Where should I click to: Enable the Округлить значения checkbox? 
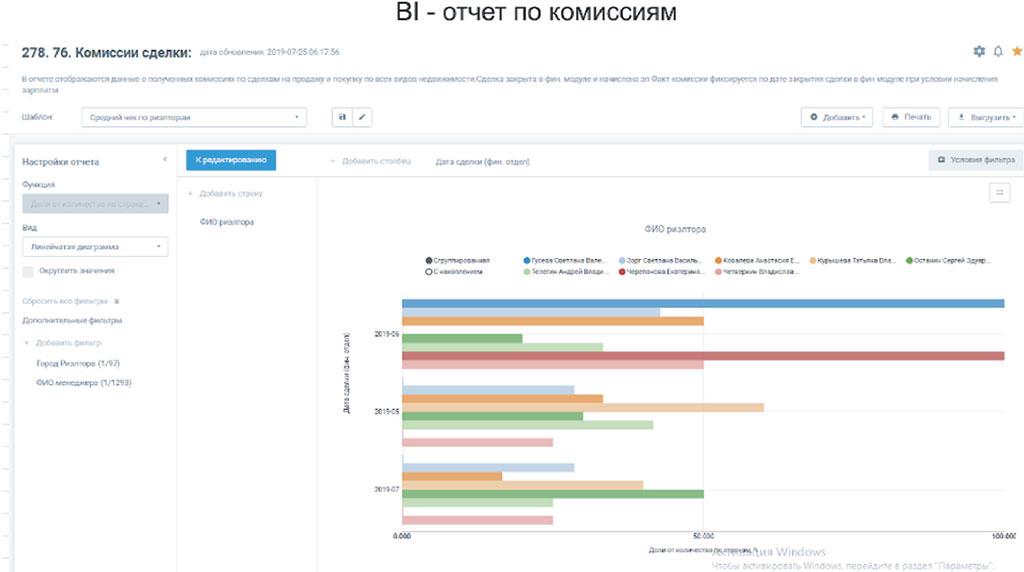[29, 271]
